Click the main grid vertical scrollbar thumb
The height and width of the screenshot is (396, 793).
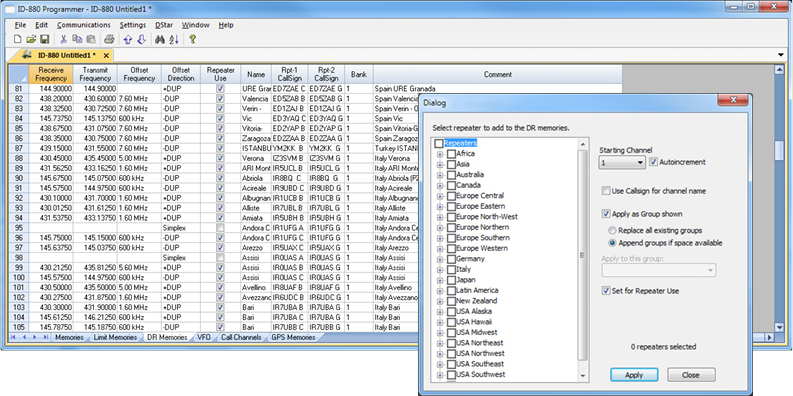click(779, 150)
